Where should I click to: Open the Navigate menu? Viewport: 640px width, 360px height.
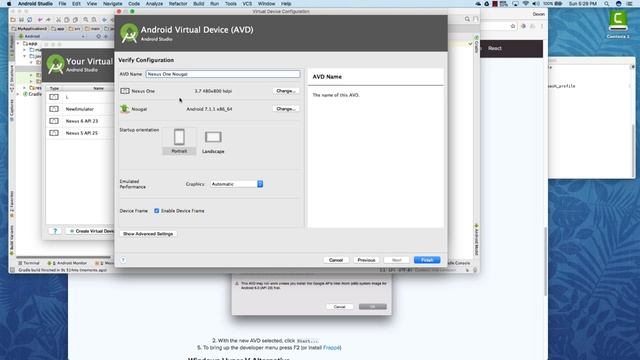coord(112,4)
